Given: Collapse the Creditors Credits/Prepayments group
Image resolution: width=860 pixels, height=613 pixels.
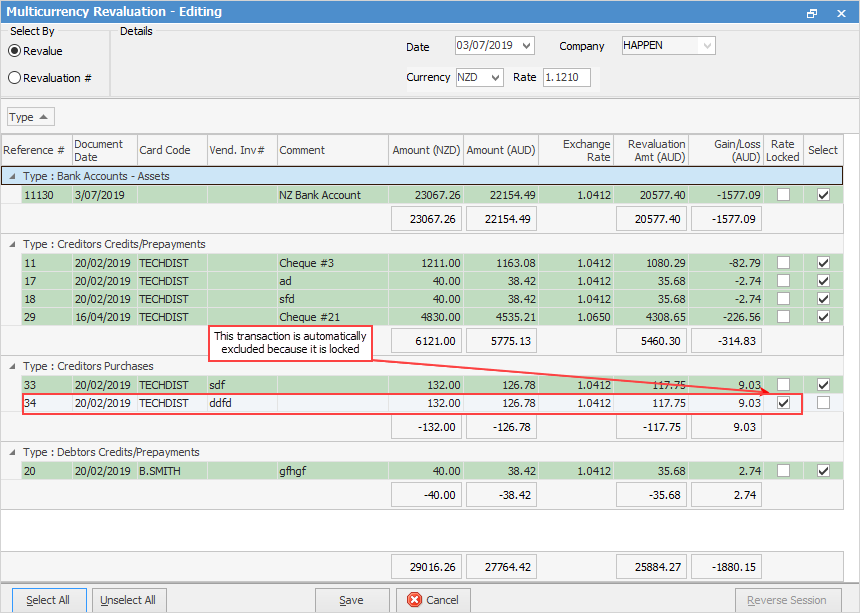Looking at the screenshot, I should pyautogui.click(x=12, y=244).
